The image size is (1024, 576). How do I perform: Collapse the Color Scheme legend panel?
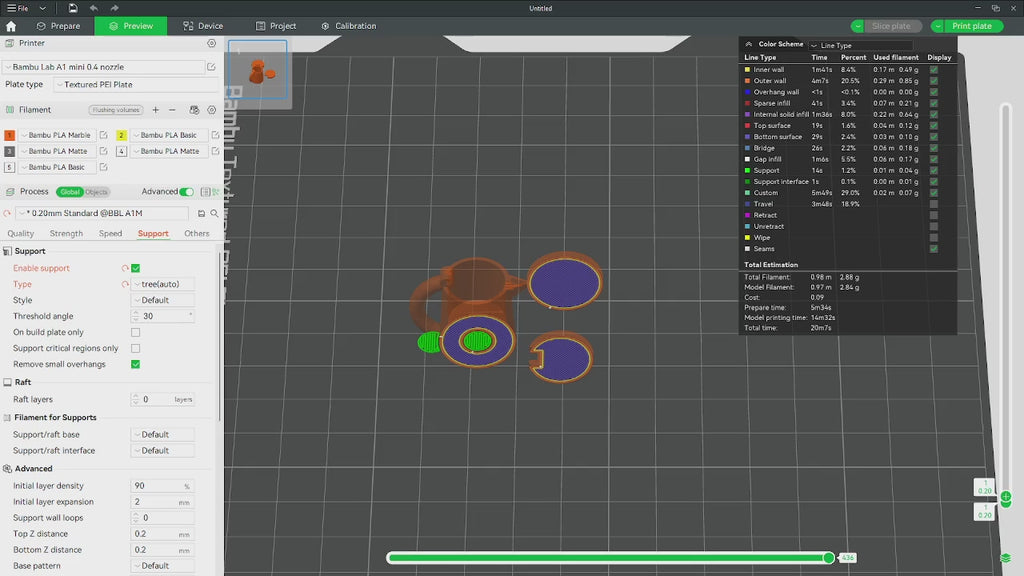click(748, 44)
